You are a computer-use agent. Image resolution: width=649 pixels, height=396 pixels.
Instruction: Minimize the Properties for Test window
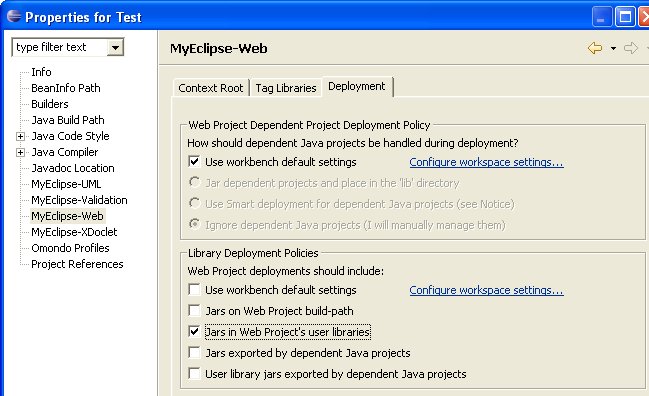point(601,17)
